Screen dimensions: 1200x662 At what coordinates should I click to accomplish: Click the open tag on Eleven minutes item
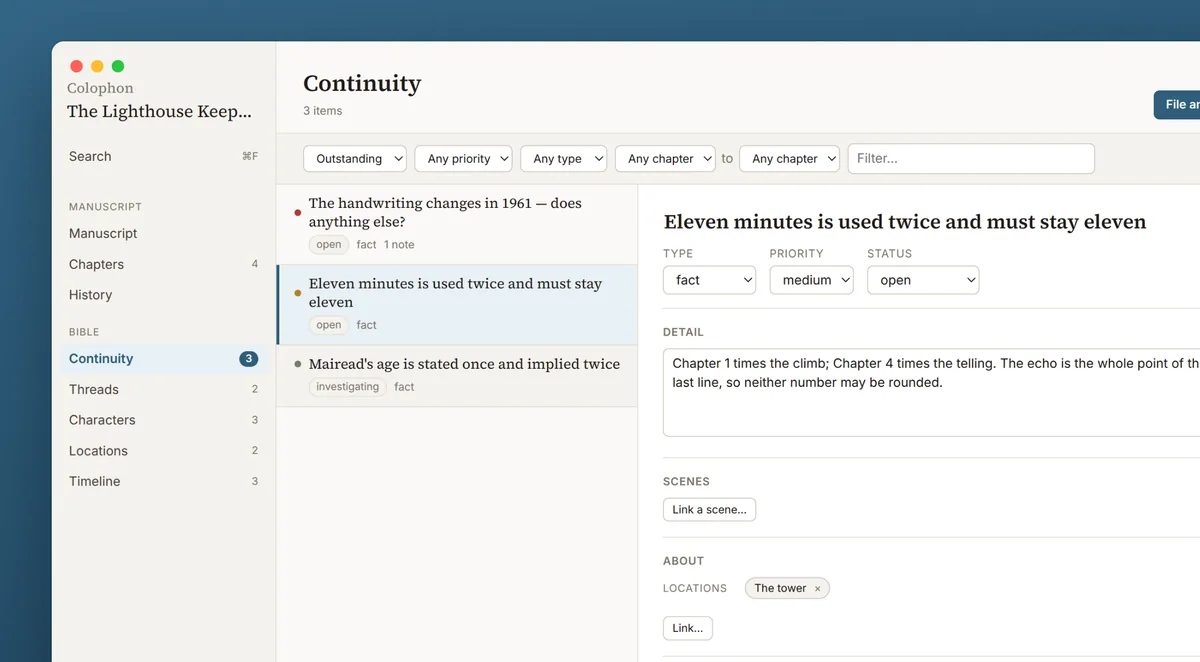point(329,324)
